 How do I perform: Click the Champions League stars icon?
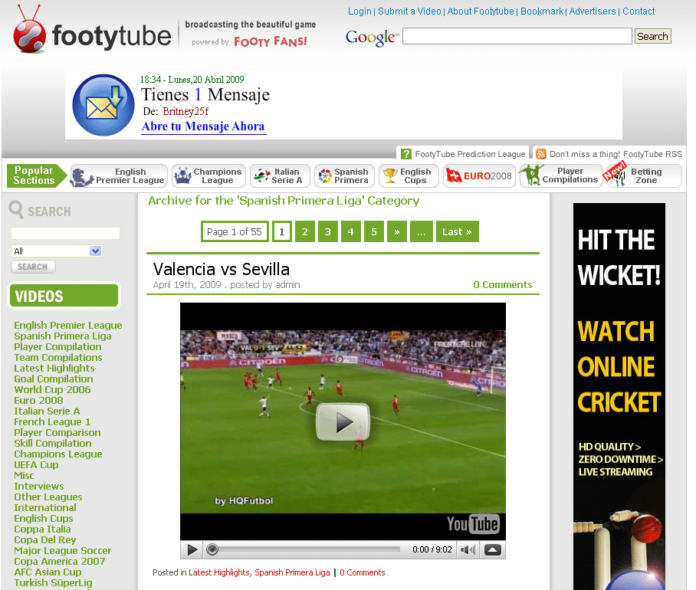coord(182,176)
